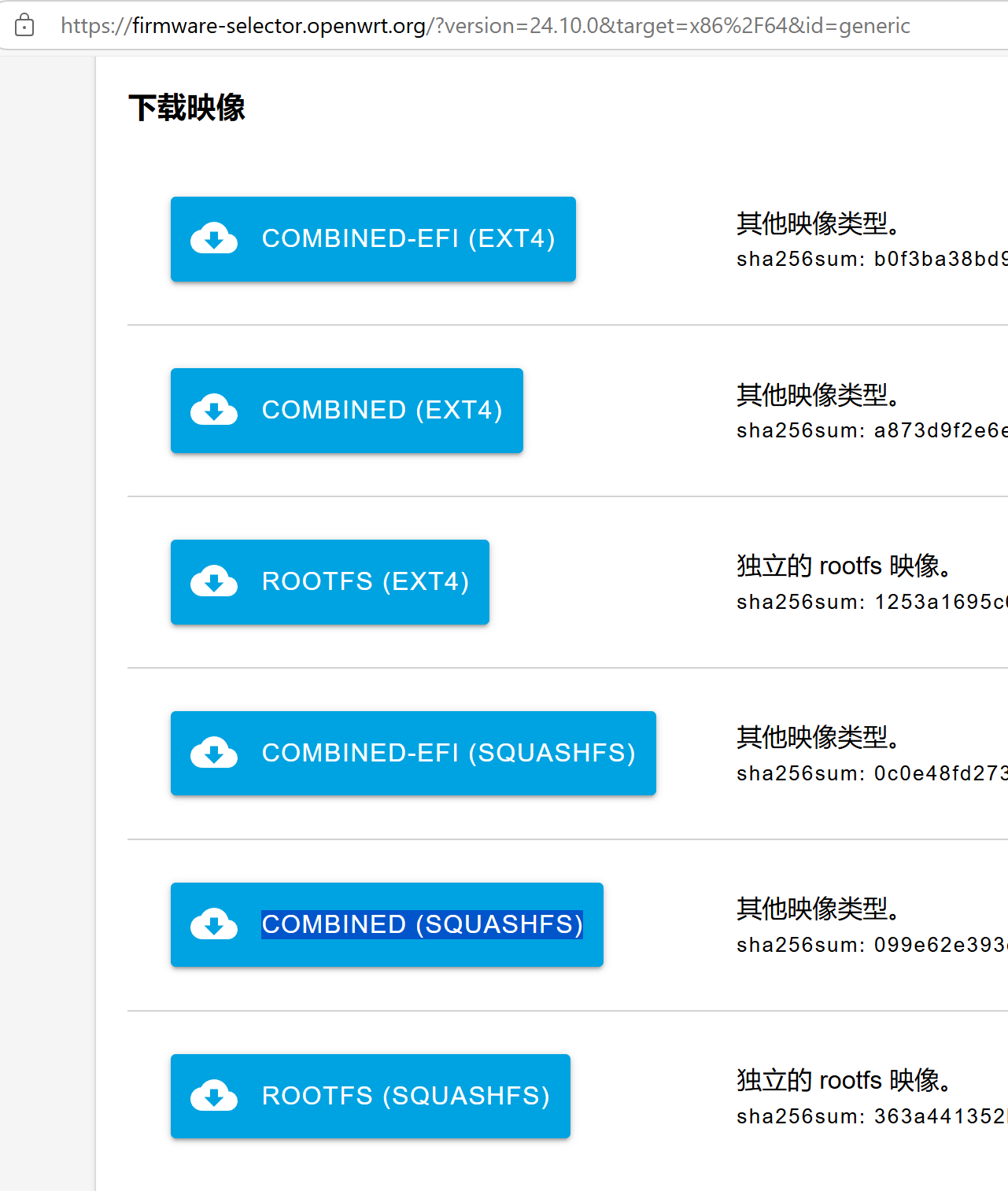Viewport: 1008px width, 1191px height.
Task: Click the browser address bar URL
Action: [484, 24]
